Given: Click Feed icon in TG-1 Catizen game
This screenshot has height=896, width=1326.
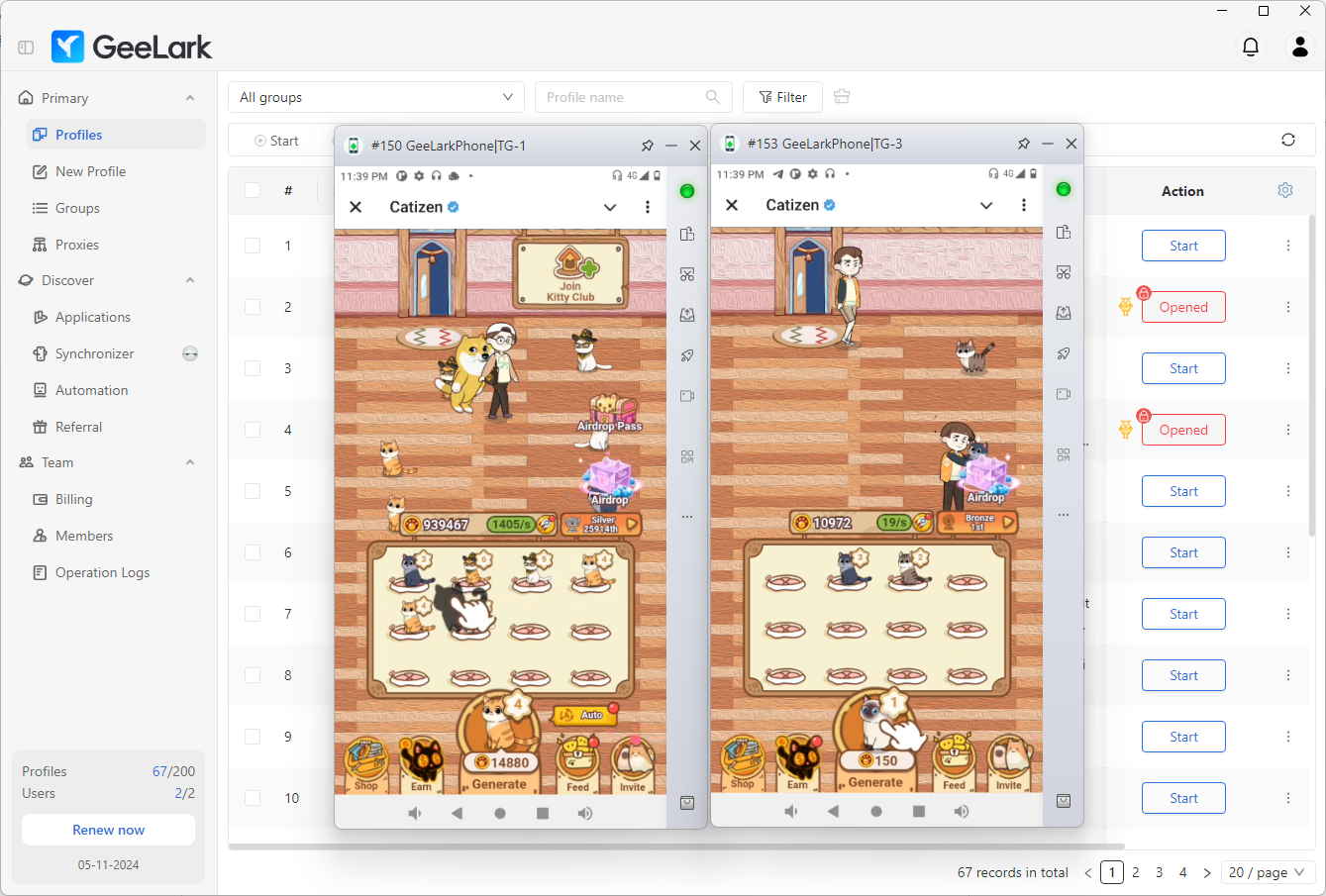Looking at the screenshot, I should tap(578, 765).
